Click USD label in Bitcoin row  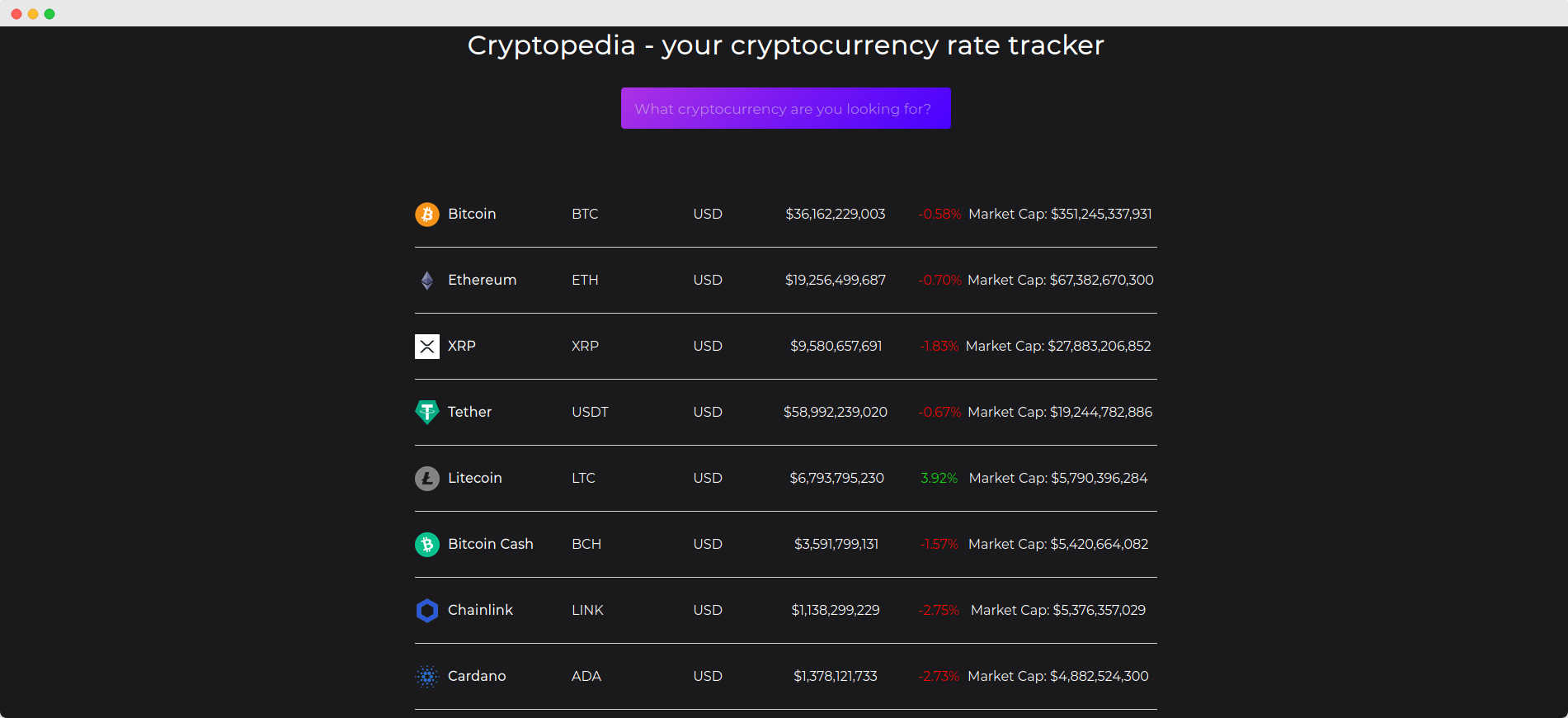tap(708, 214)
